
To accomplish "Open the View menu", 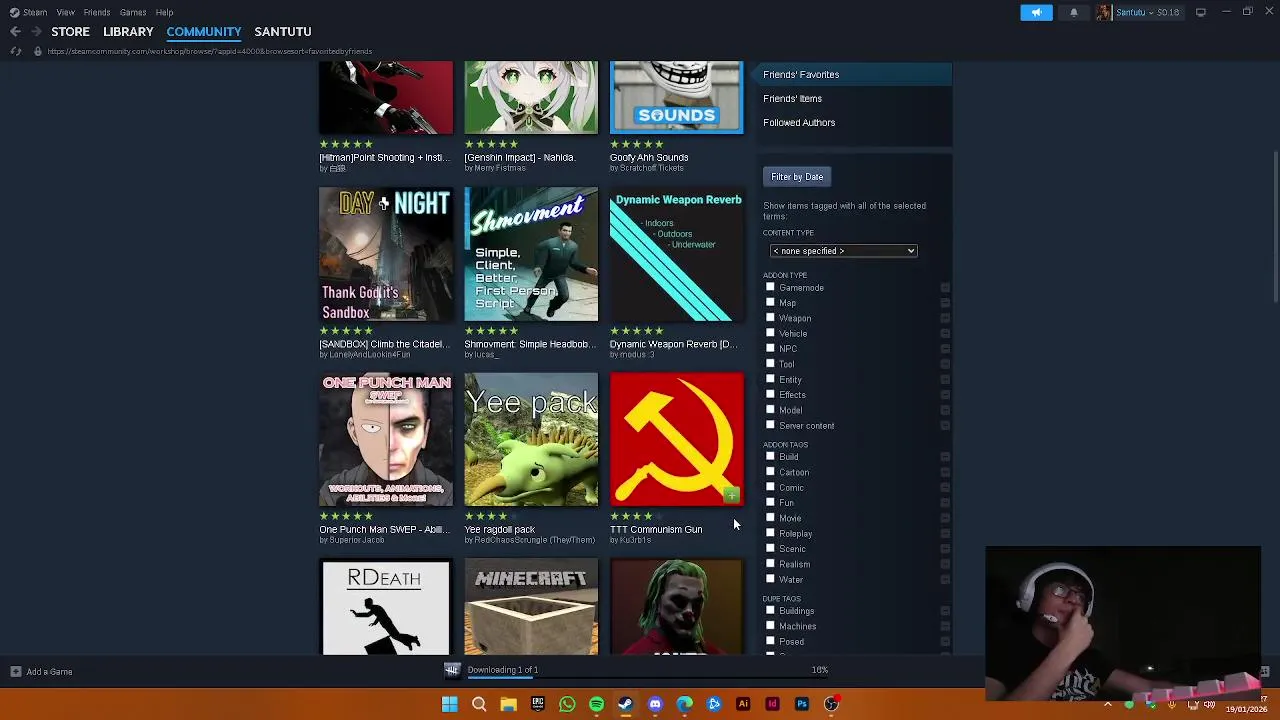I will point(65,12).
